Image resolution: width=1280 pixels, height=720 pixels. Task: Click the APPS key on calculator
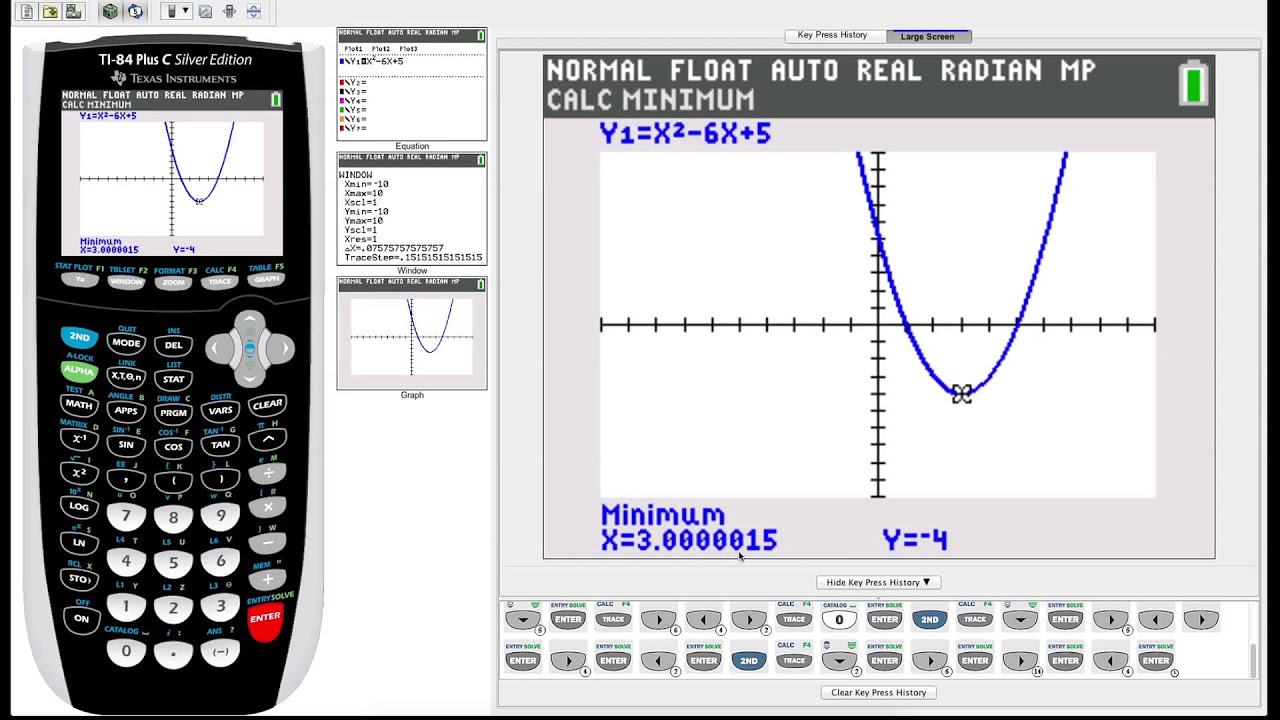126,410
